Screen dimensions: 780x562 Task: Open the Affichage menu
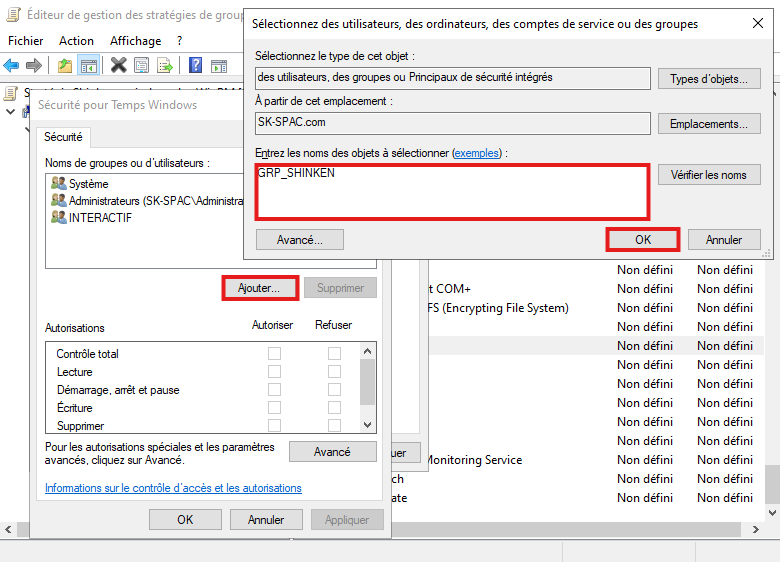(x=135, y=41)
